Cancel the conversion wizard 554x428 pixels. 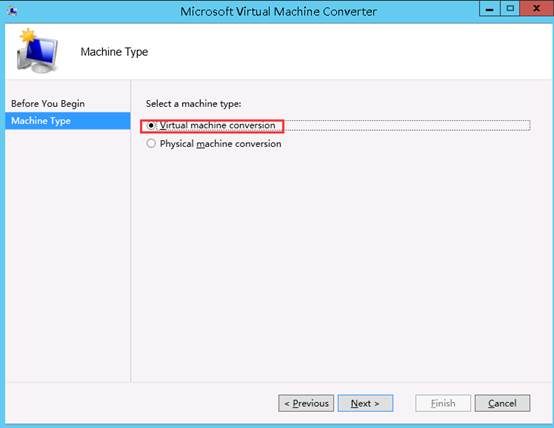502,403
